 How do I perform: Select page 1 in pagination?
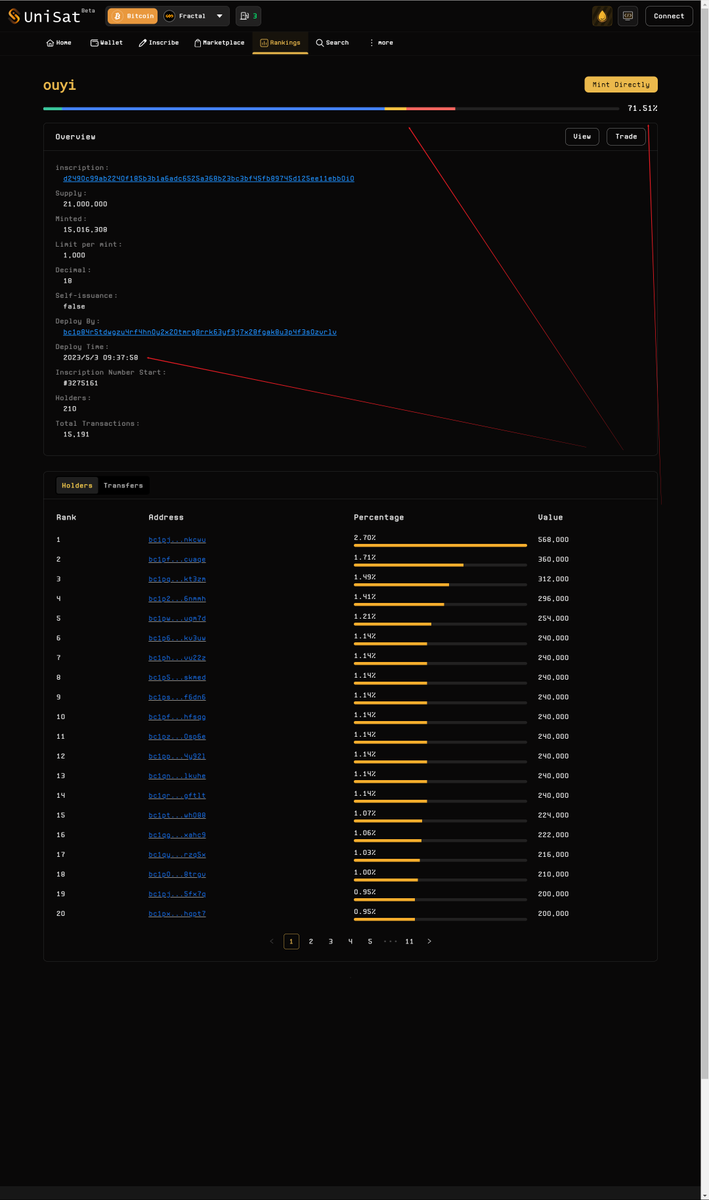coord(291,941)
